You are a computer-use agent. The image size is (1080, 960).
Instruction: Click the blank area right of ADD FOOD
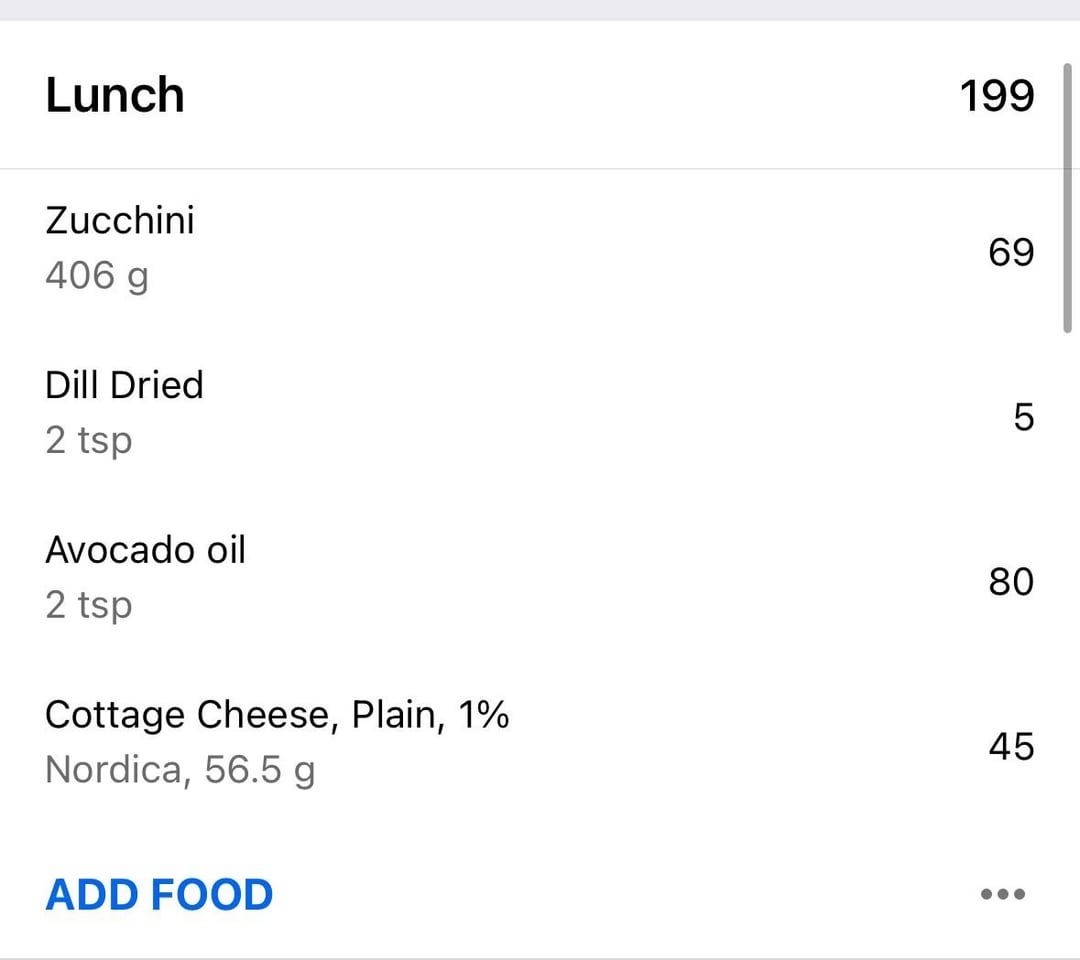[620, 894]
